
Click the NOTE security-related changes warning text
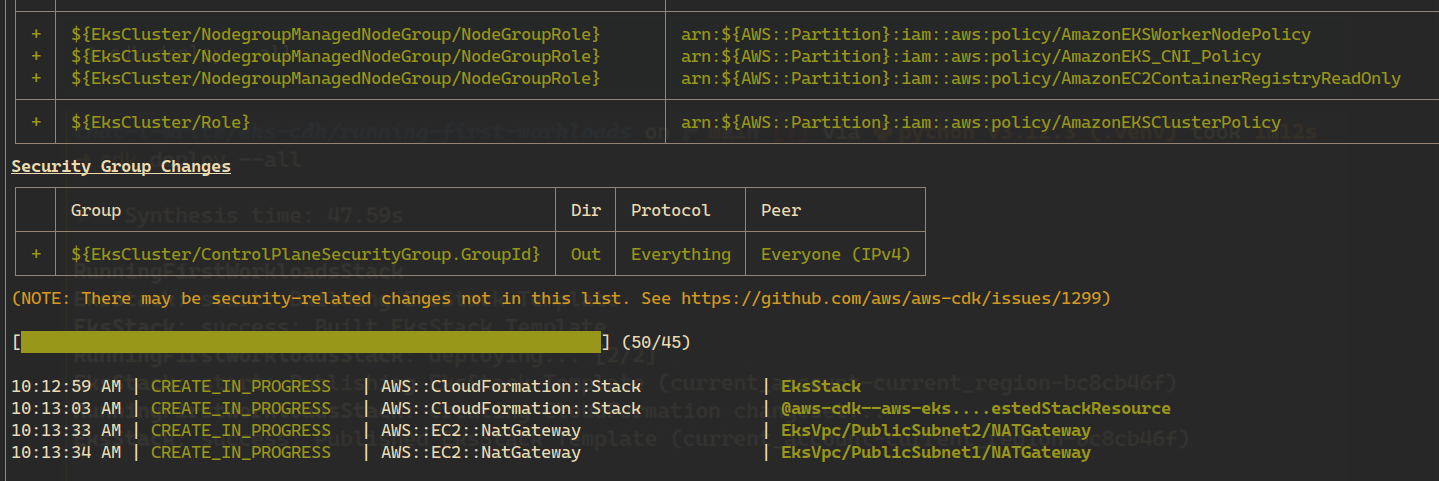tap(561, 298)
